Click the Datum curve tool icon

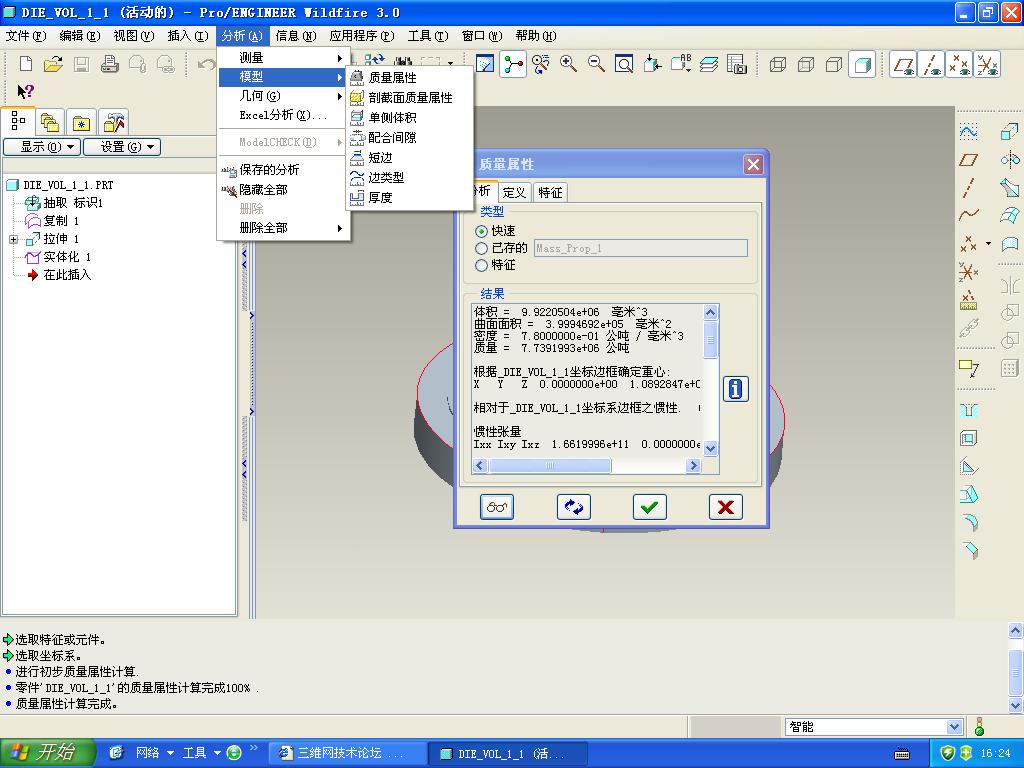coord(968,215)
